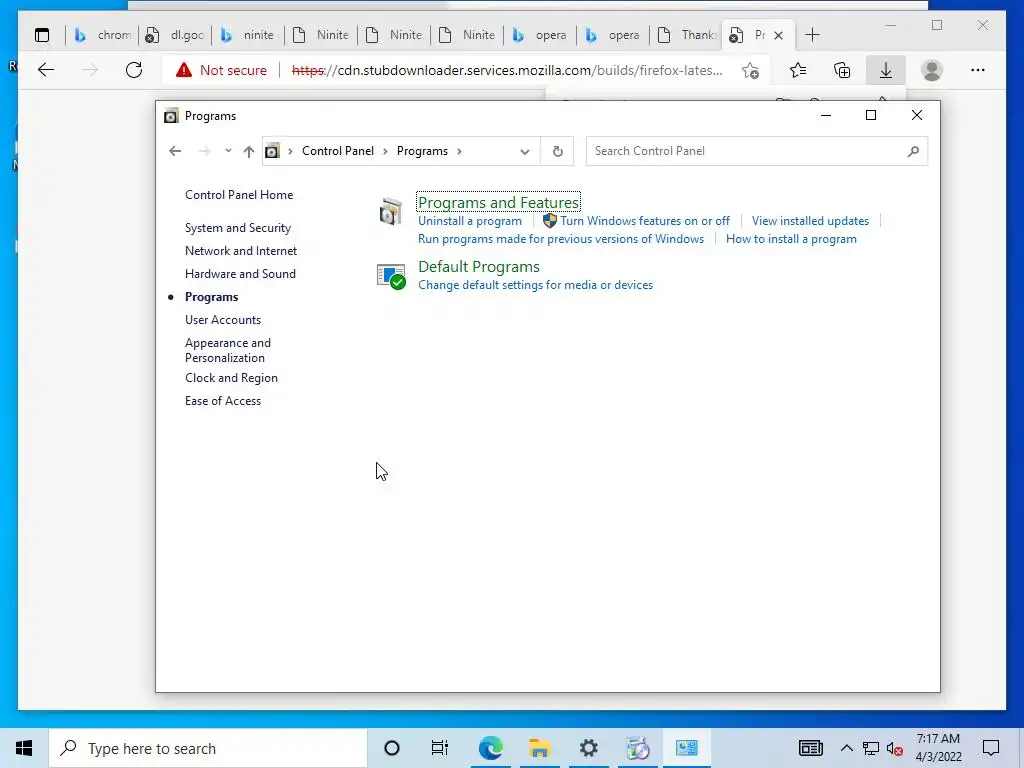The image size is (1024, 768).
Task: Open Clock and Region category
Action: coord(231,378)
